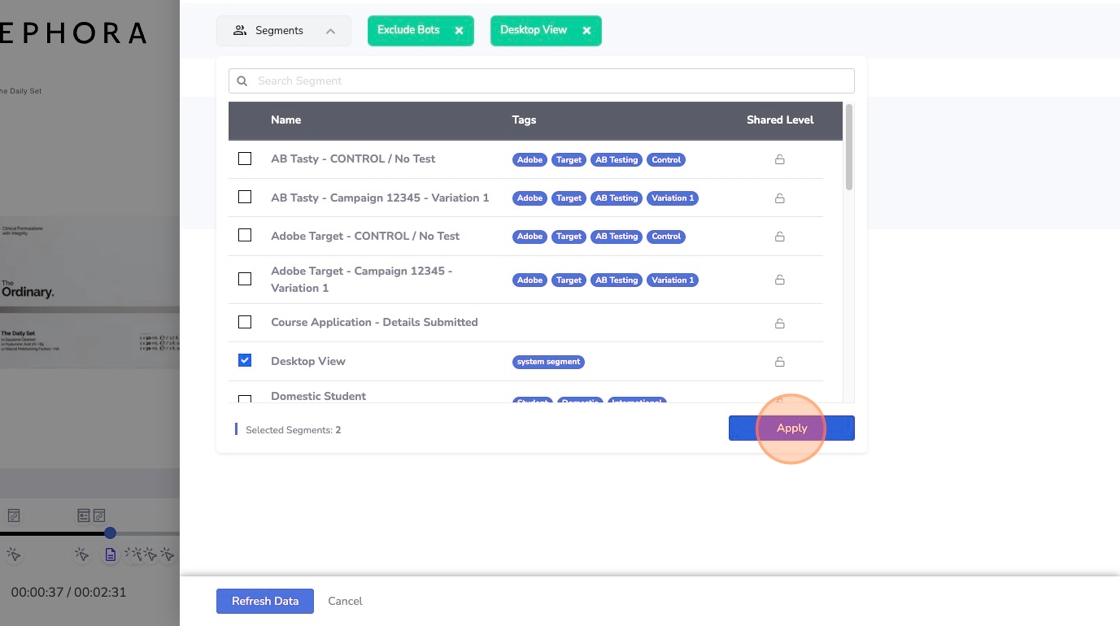Click the padlock icon for Adobe Target CONTROL row
The width and height of the screenshot is (1120, 626).
pos(779,237)
